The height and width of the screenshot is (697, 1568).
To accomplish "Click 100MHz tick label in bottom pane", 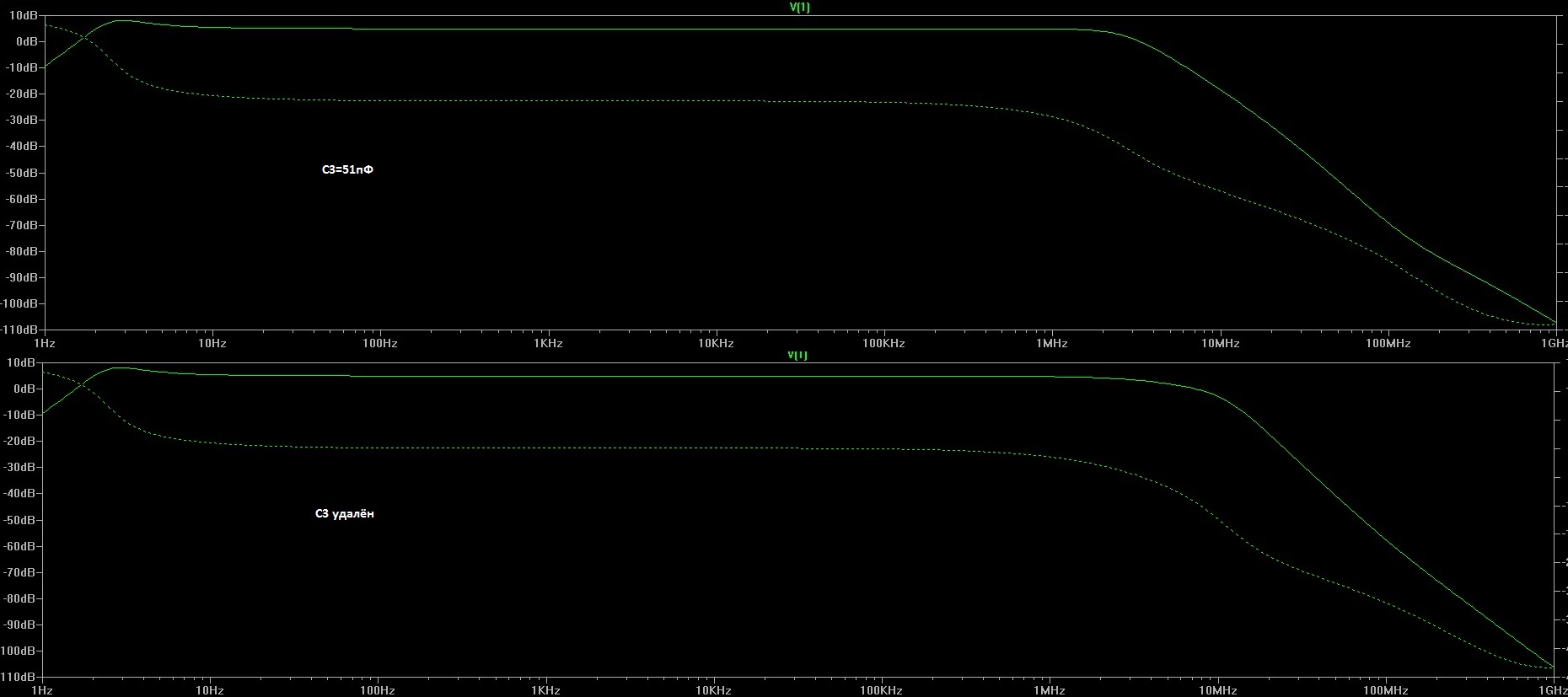I will (1386, 690).
